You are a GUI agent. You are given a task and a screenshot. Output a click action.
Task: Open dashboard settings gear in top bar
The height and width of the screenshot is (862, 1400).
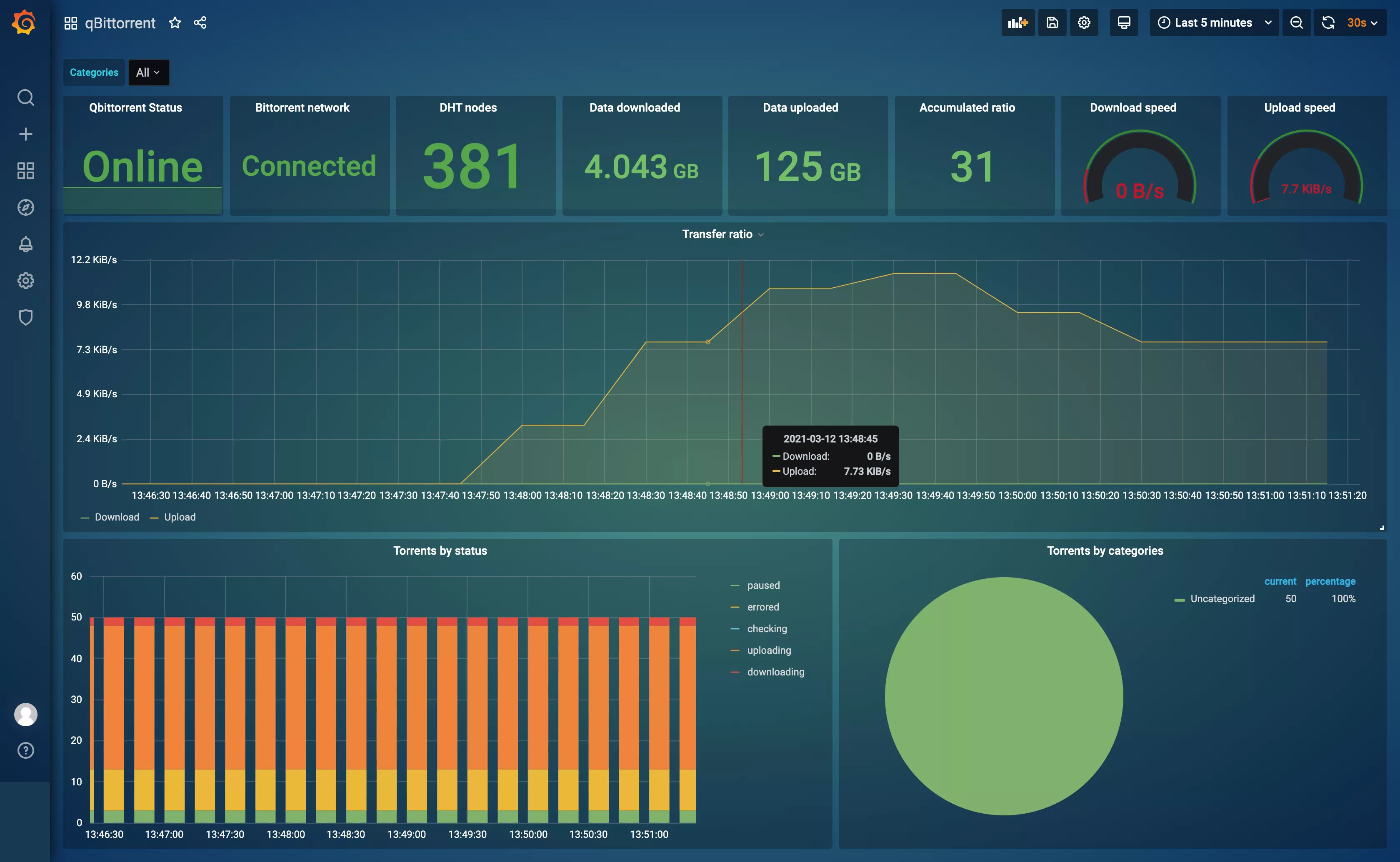(1084, 23)
